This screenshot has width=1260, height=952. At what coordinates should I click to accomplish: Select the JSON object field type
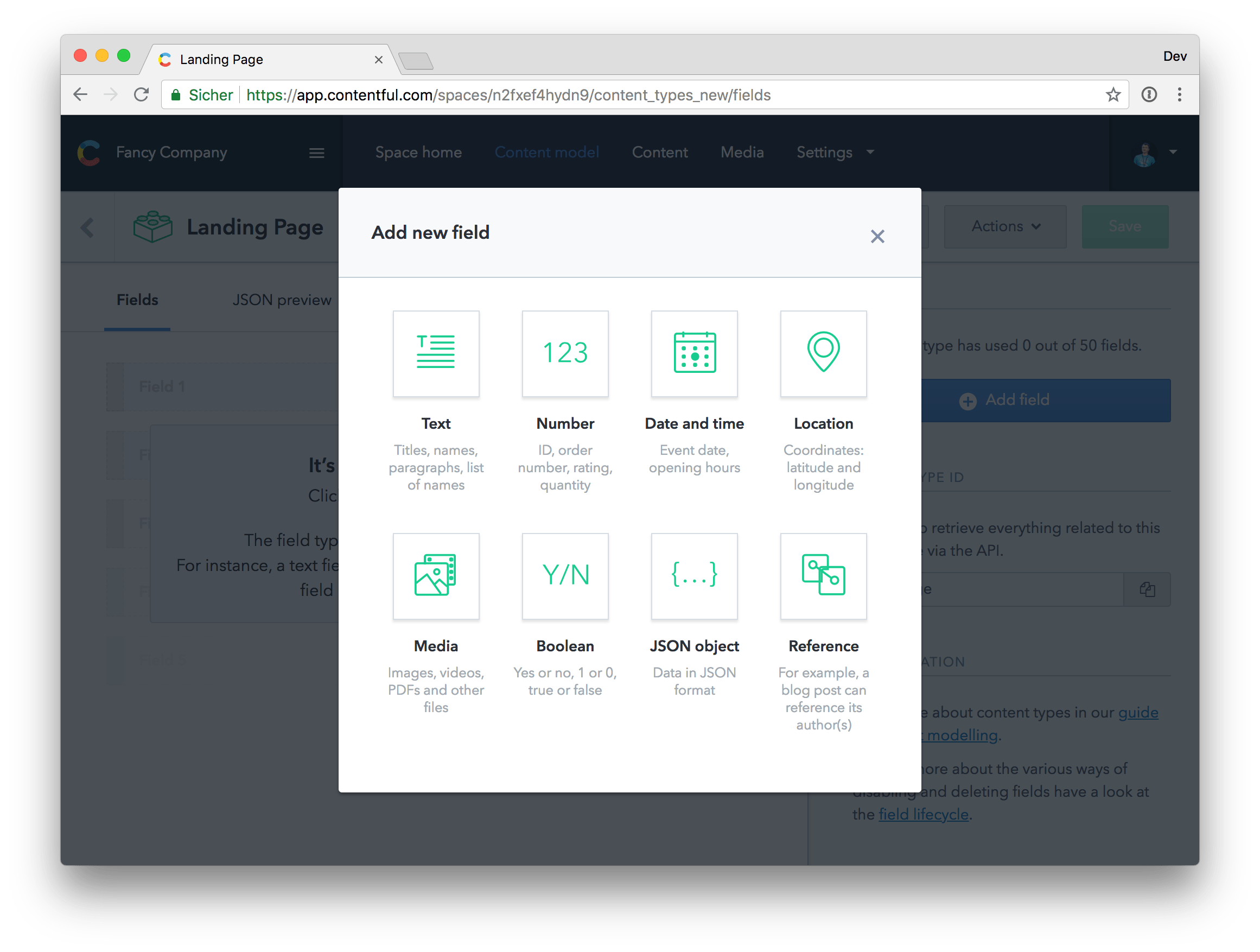coord(694,576)
